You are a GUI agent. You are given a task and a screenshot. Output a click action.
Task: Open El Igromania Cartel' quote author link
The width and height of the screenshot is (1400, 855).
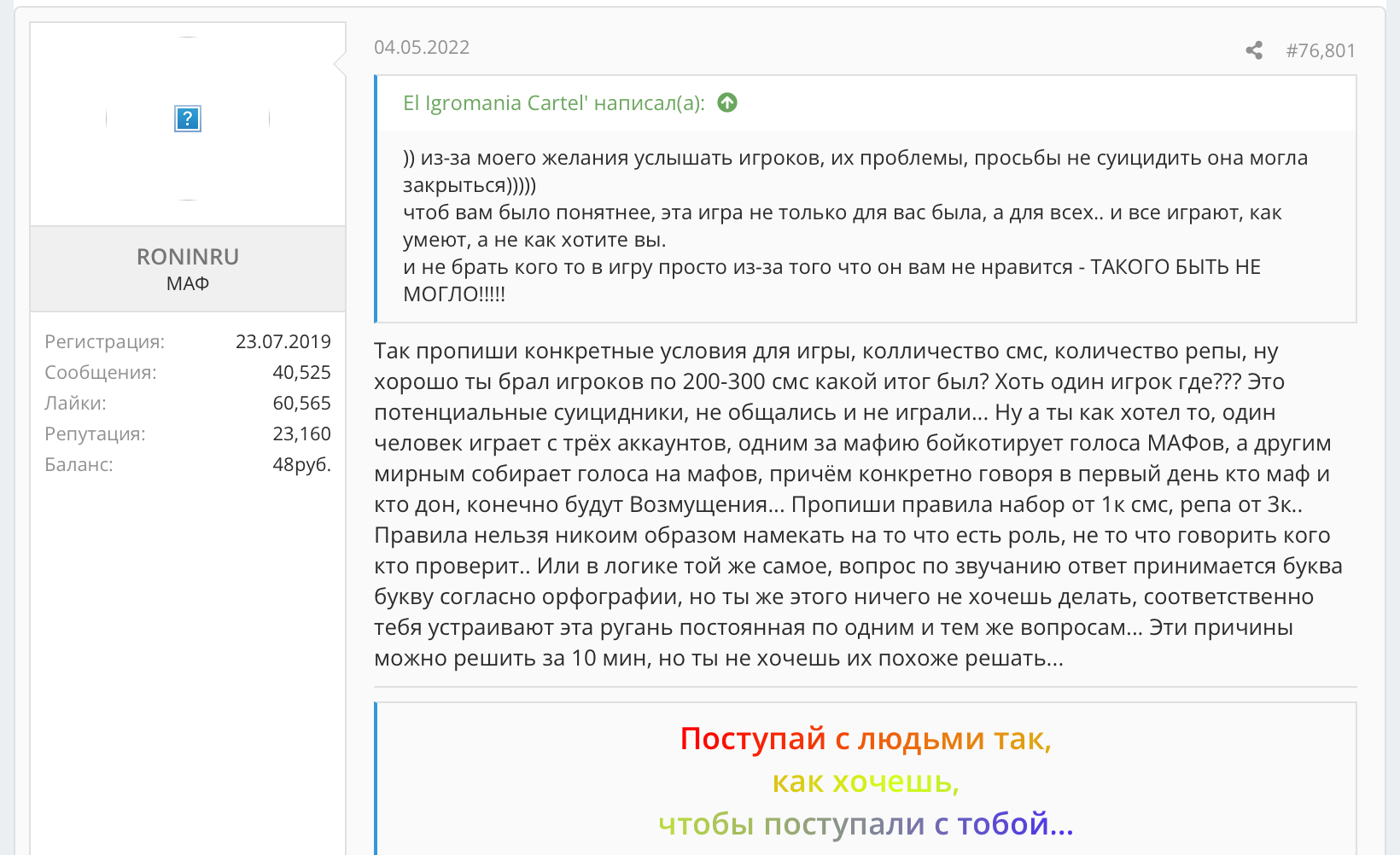[x=554, y=103]
